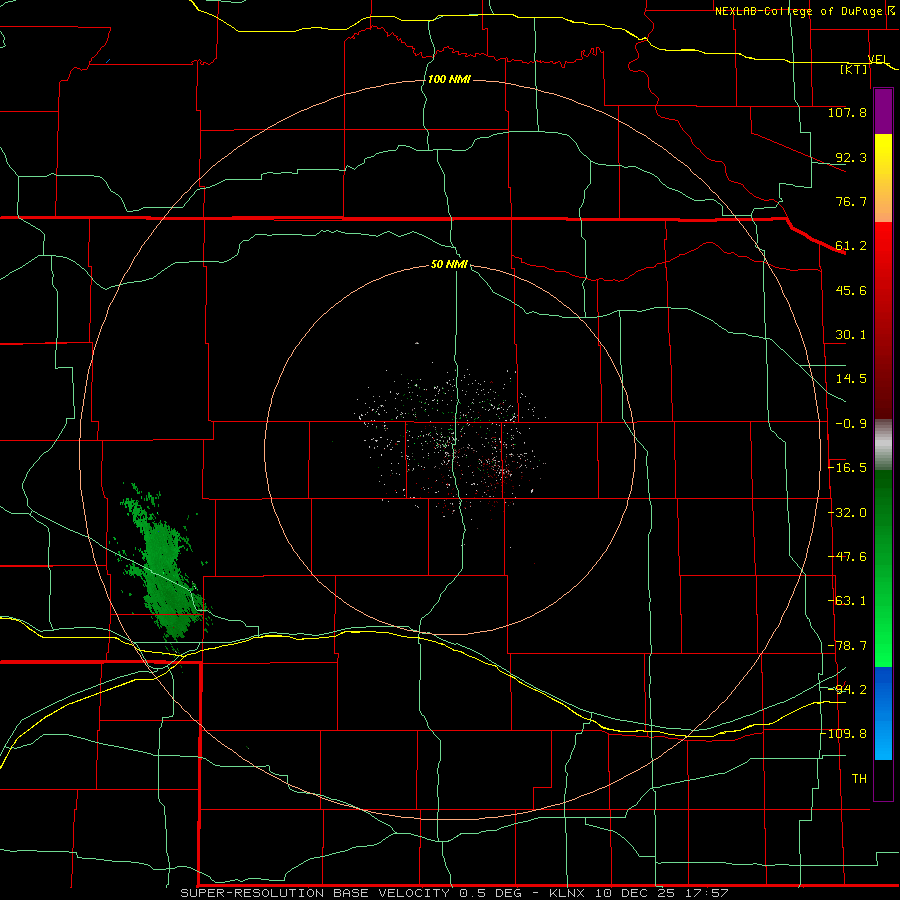This screenshot has height=900, width=900.
Task: Click the 'KLNX' station identifier in caption
Action: coord(568,893)
